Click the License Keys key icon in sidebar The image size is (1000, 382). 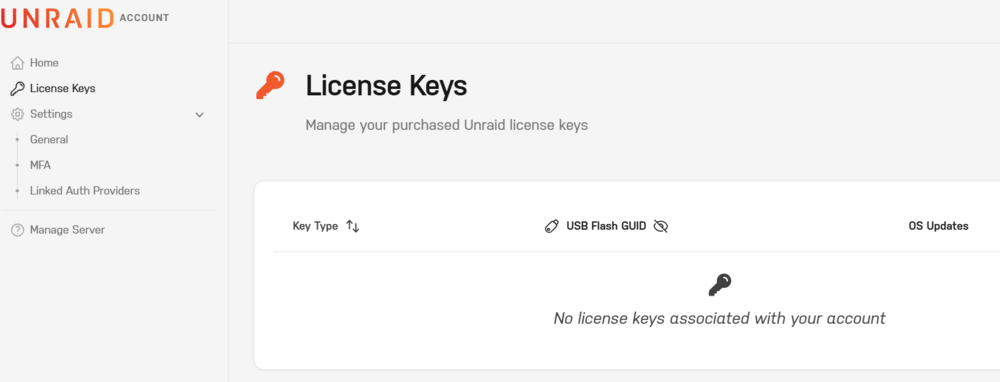17,89
